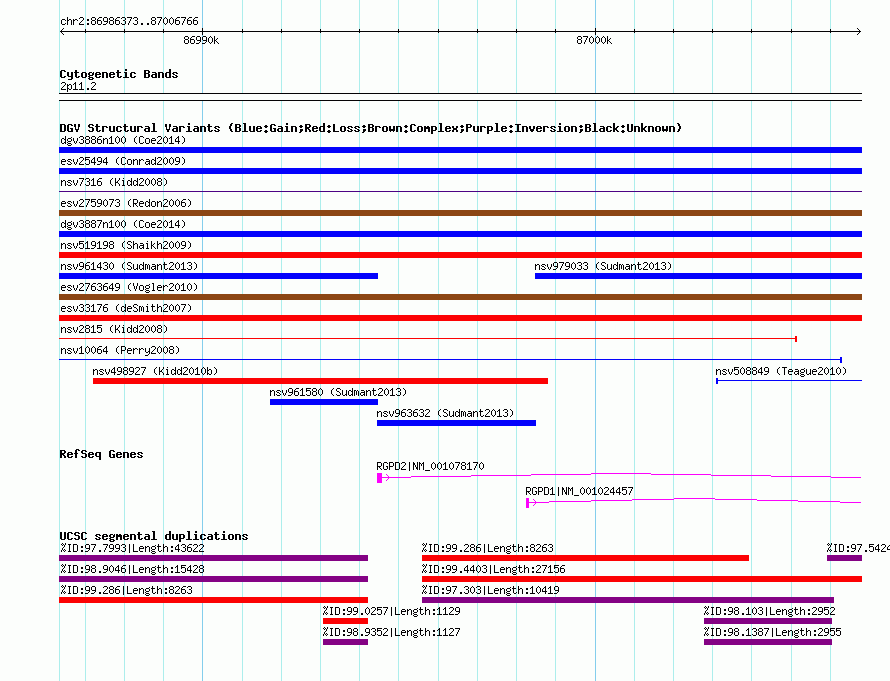
Task: Click RGPD2|NM_001078170 gene label
Action: (430, 466)
